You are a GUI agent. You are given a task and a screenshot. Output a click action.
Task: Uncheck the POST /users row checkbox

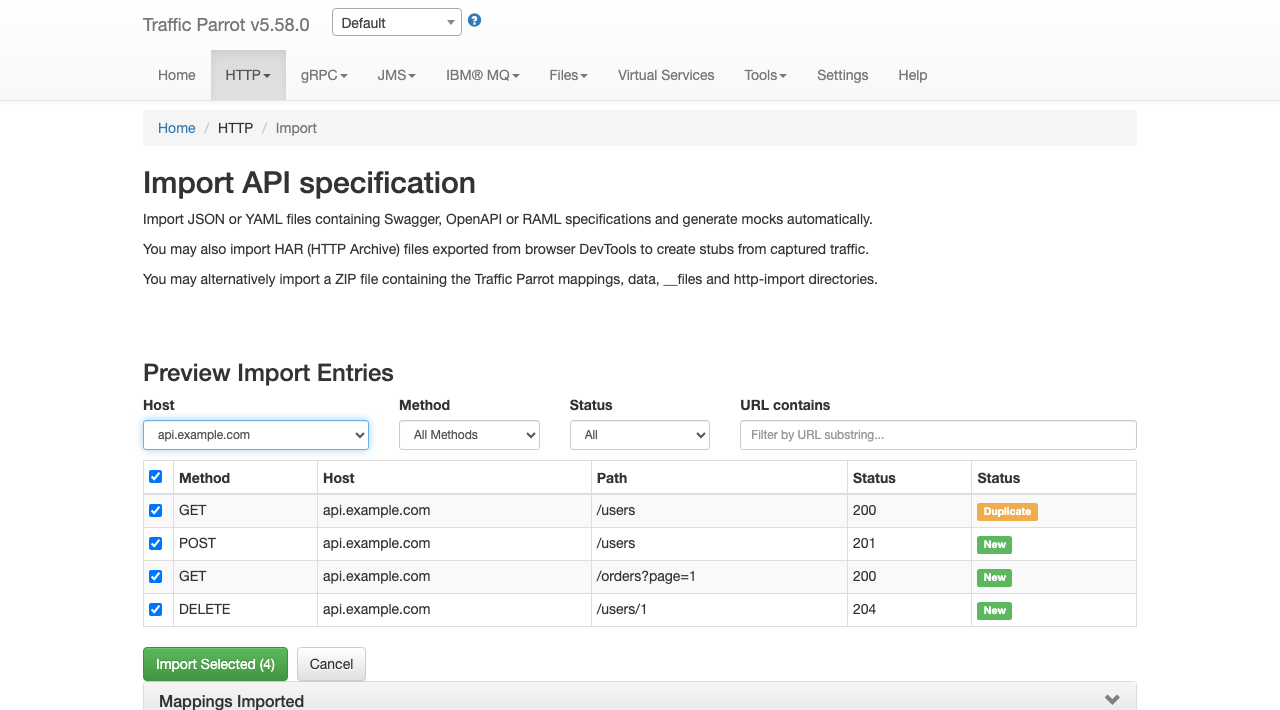point(155,543)
